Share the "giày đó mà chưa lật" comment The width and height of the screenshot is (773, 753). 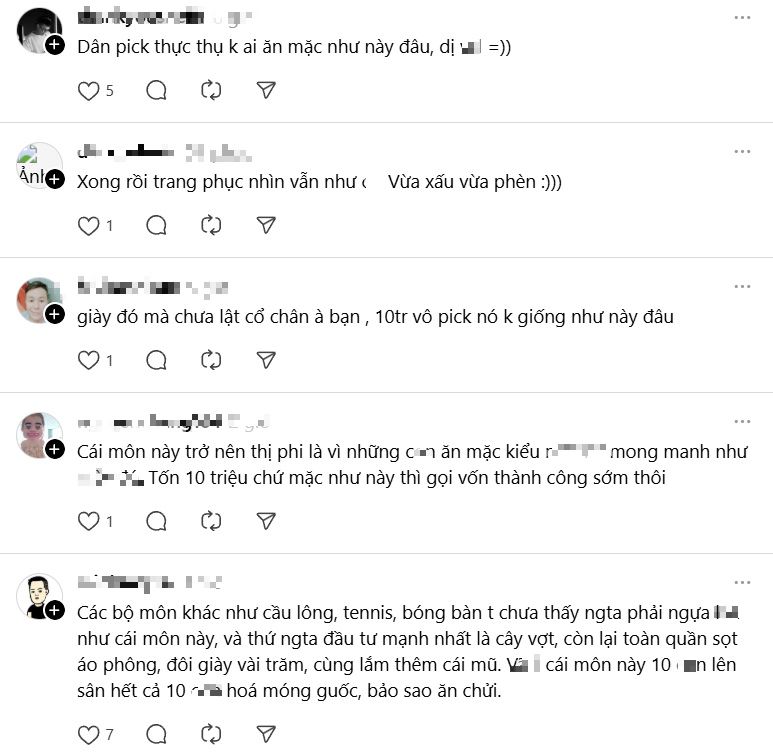(x=266, y=360)
